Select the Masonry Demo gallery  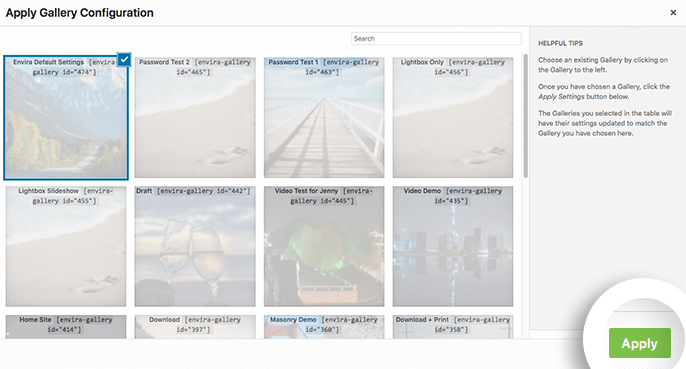pos(324,327)
